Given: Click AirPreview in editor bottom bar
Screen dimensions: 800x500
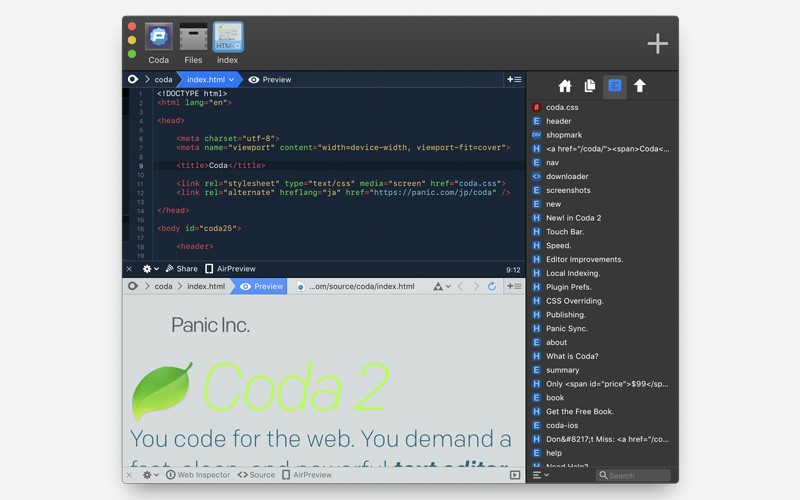Looking at the screenshot, I should [x=230, y=269].
